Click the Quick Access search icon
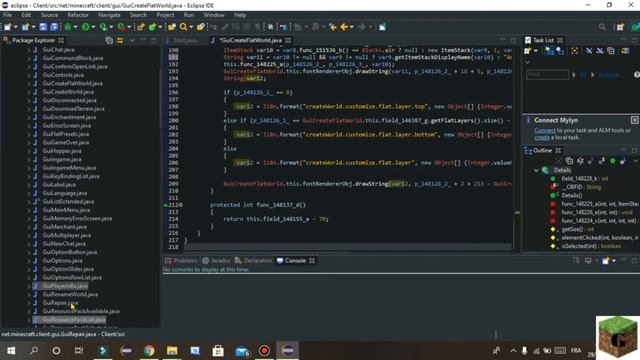Image resolution: width=640 pixels, height=360 pixels. click(x=602, y=27)
